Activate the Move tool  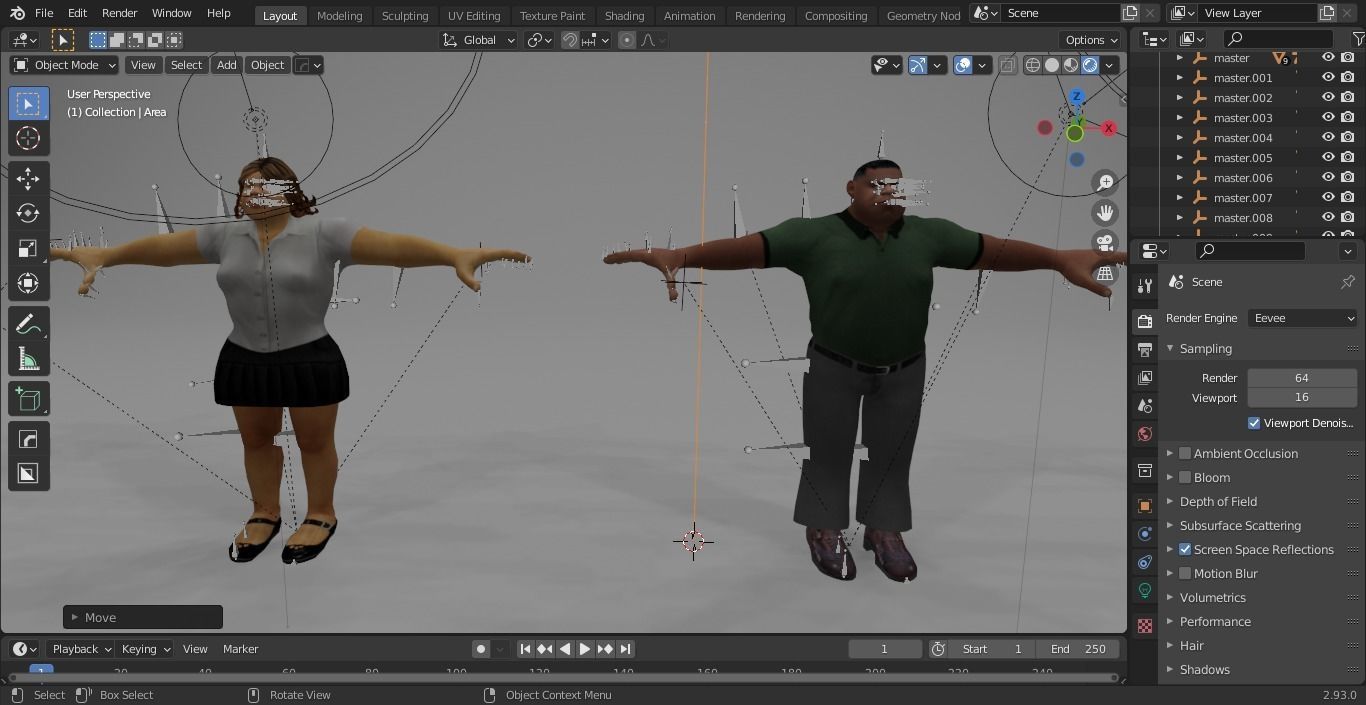28,178
